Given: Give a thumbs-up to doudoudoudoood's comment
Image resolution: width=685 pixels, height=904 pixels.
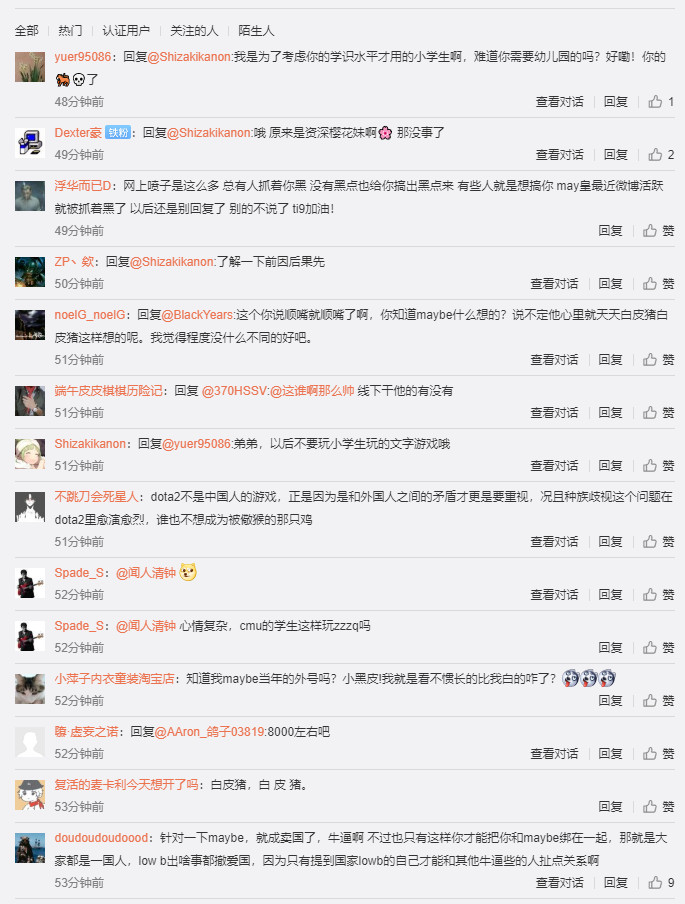Looking at the screenshot, I should point(655,883).
